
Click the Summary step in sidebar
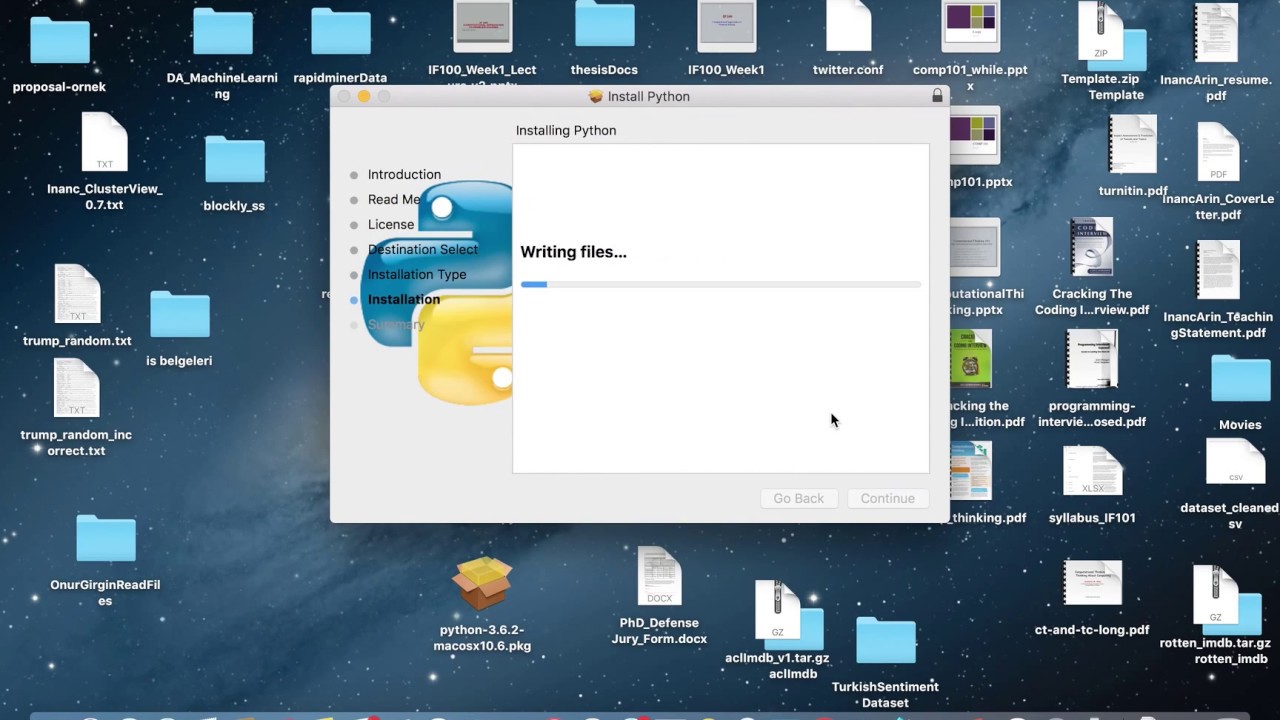(x=396, y=324)
